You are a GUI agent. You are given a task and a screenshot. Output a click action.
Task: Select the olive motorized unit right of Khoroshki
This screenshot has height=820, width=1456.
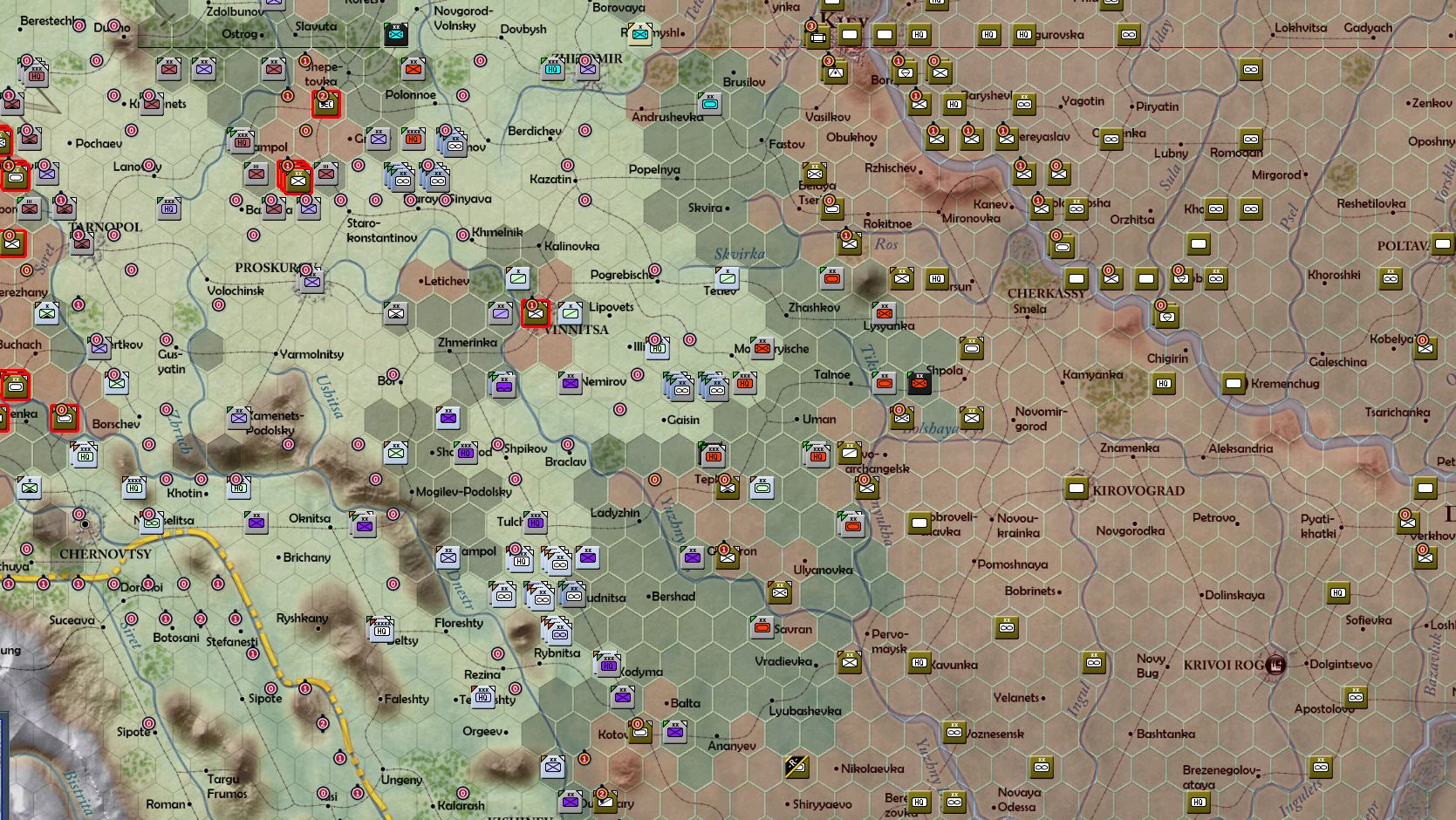point(1390,278)
